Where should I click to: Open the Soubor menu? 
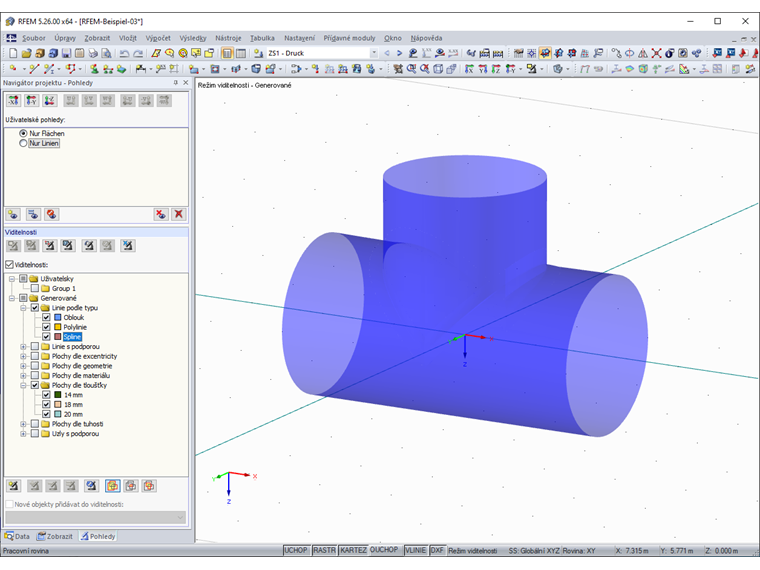pyautogui.click(x=33, y=38)
